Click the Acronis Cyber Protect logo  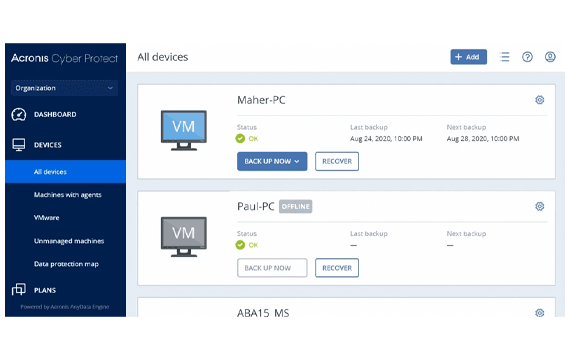[64, 59]
